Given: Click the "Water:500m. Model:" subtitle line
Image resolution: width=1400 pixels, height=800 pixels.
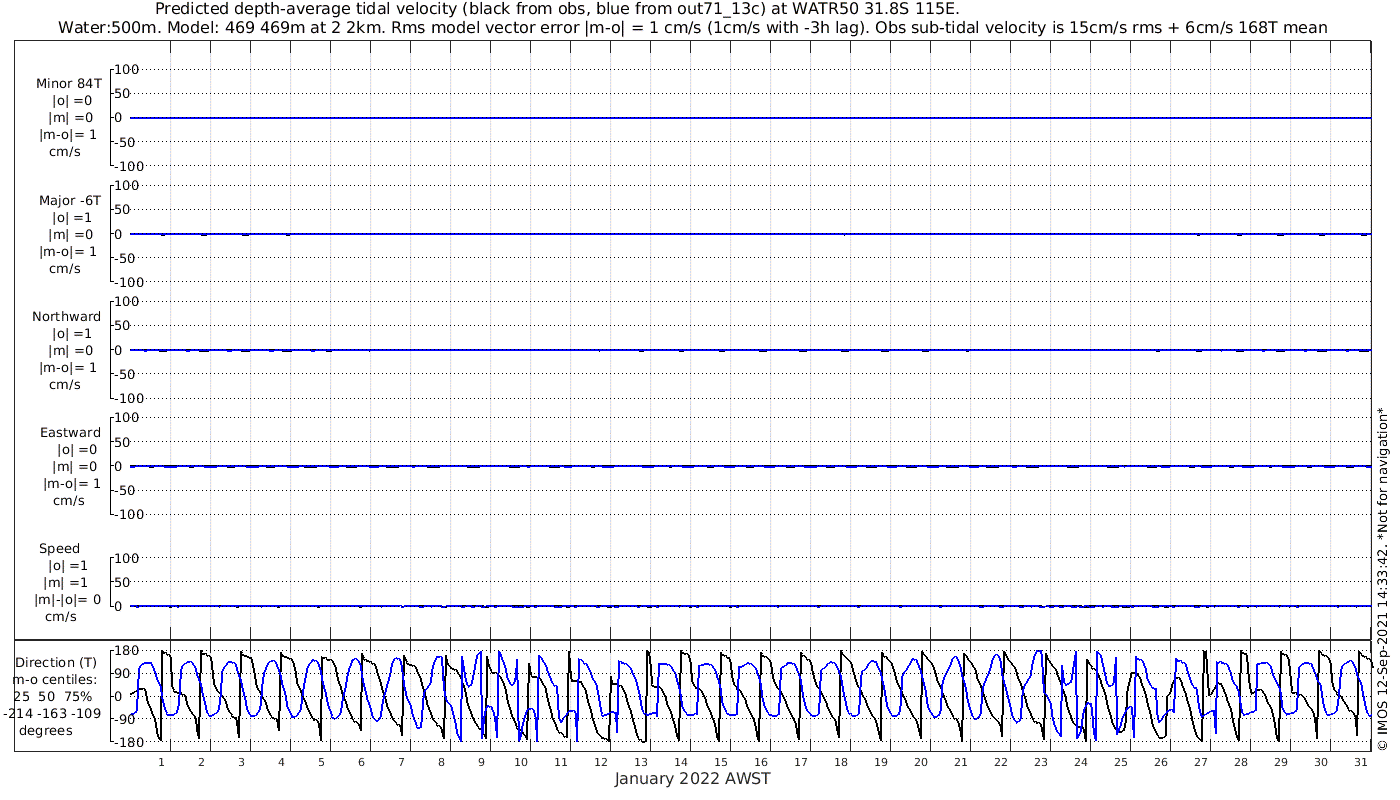Looking at the screenshot, I should [x=694, y=28].
